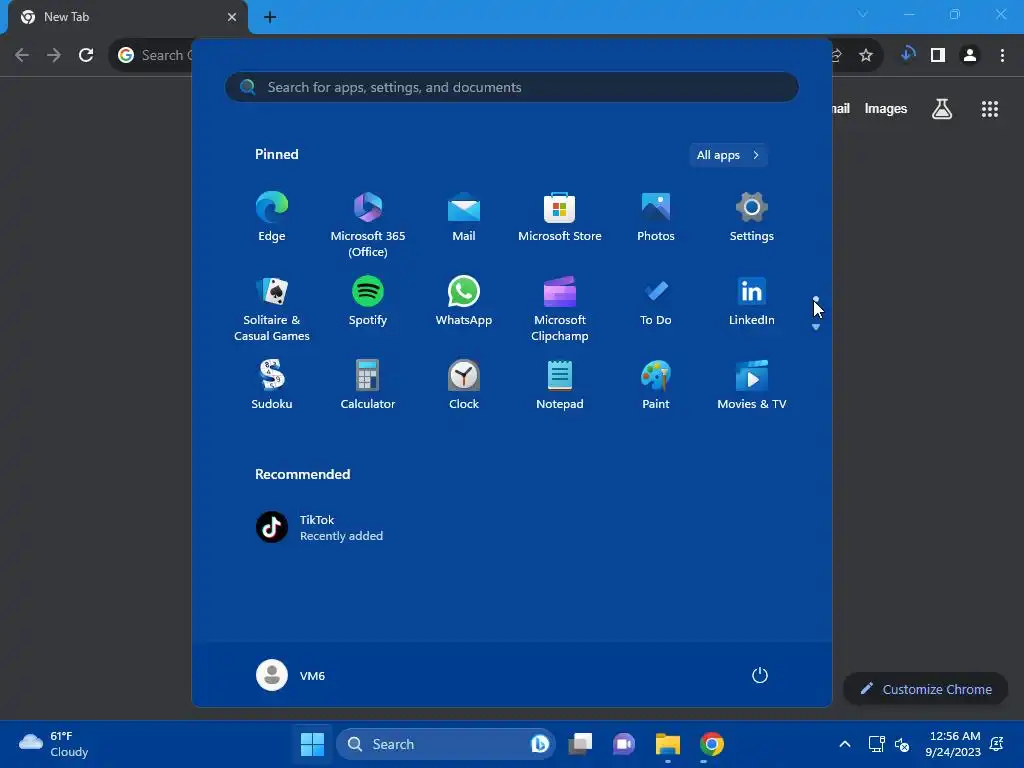Click the Chrome update download icon
This screenshot has width=1024, height=768.
coord(908,55)
